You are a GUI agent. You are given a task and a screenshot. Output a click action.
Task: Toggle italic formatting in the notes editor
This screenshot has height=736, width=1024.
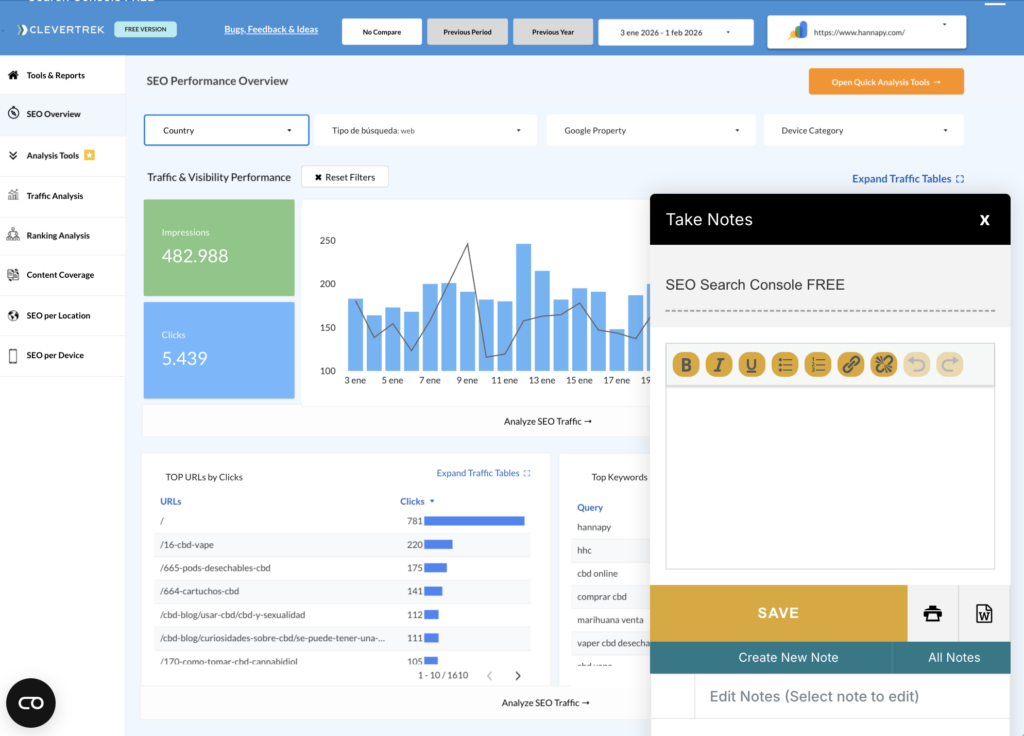[719, 365]
